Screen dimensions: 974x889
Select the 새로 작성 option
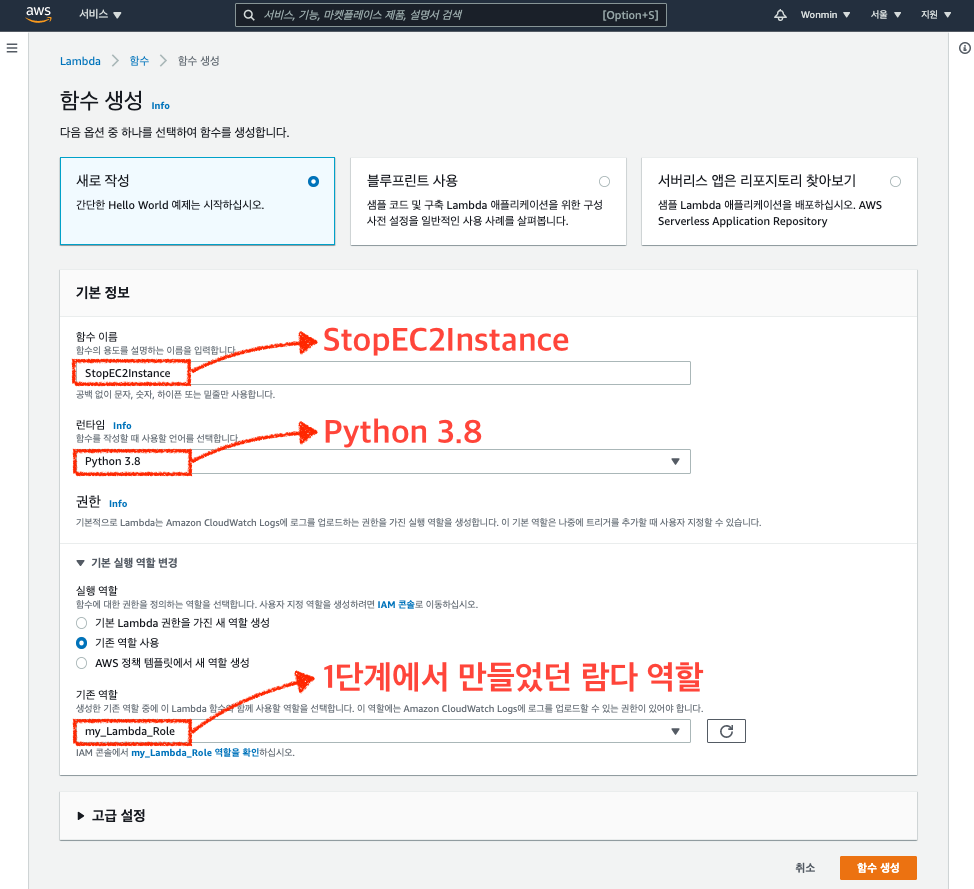(x=198, y=201)
